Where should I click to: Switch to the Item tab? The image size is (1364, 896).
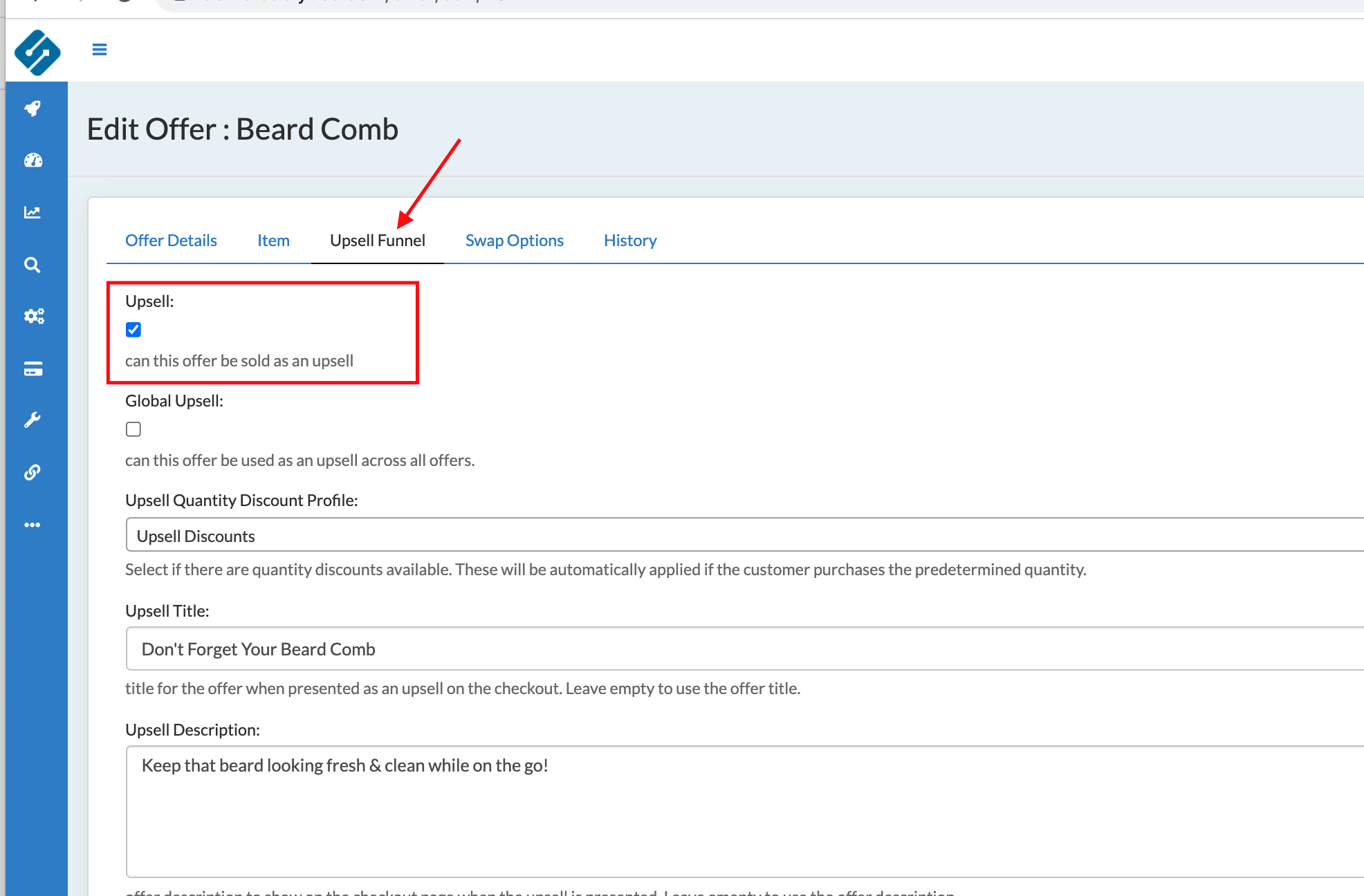[273, 241]
